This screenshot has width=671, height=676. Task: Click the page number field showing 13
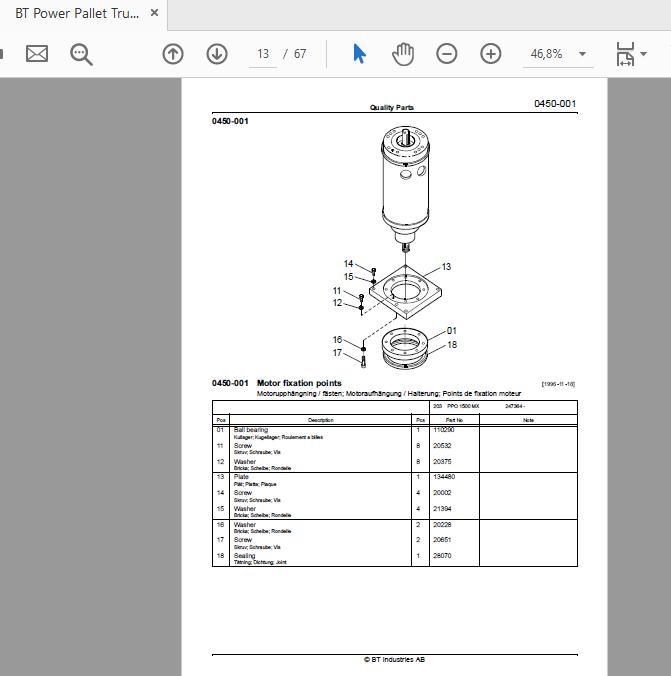(x=263, y=54)
